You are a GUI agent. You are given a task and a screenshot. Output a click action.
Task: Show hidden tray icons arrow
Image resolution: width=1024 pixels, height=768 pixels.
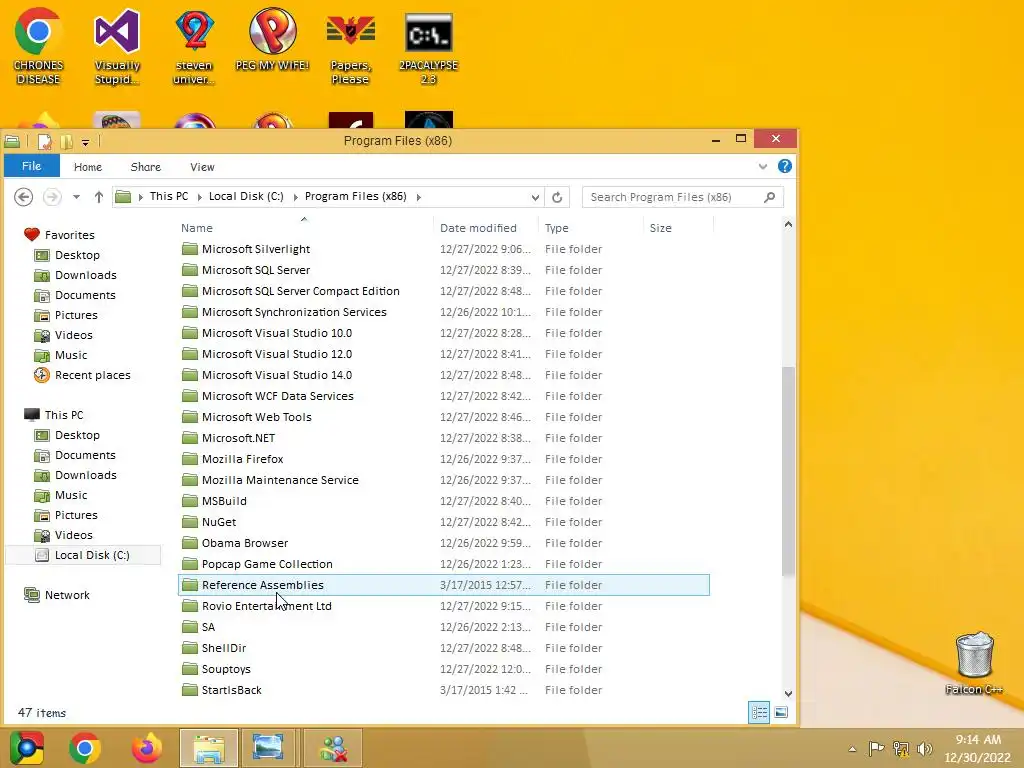tap(852, 749)
